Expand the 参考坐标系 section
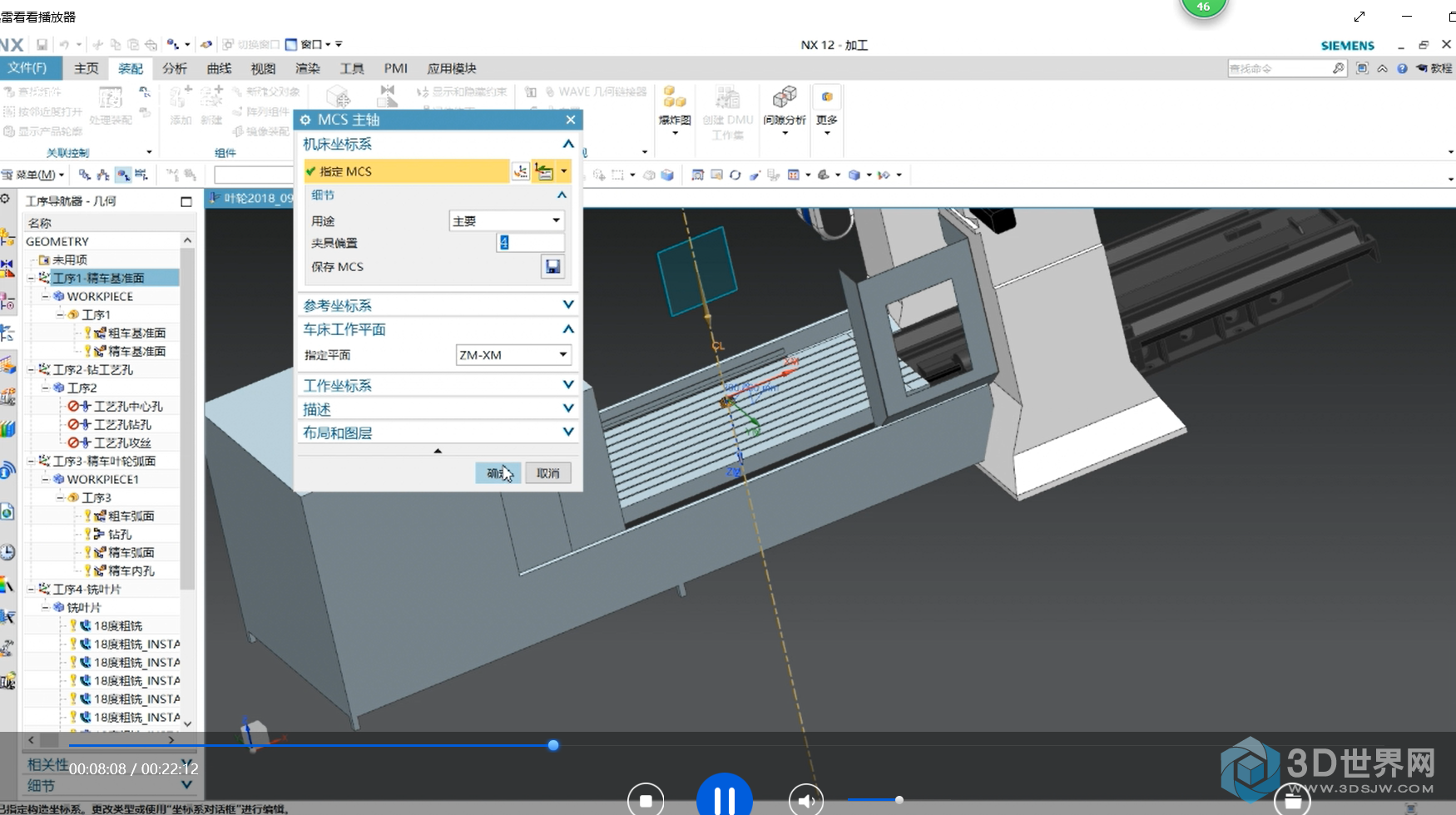 coord(568,305)
